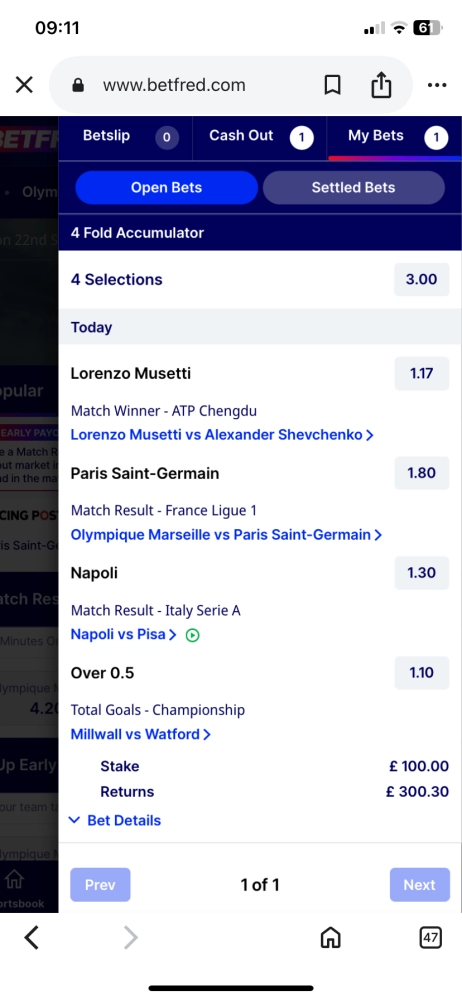Close the browser page with X icon
The width and height of the screenshot is (462, 1000).
coord(24,85)
